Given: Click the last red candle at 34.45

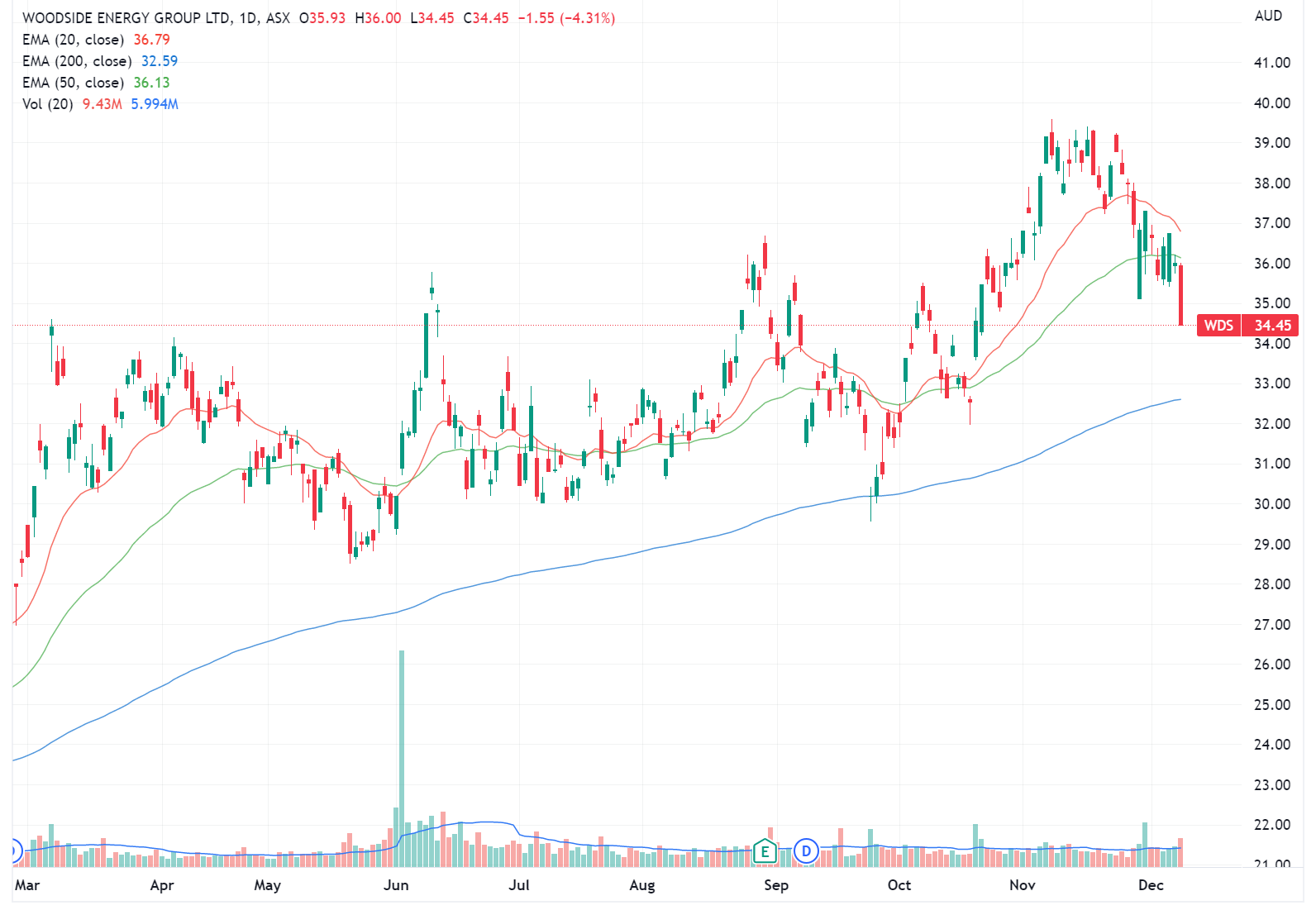Looking at the screenshot, I should [1180, 295].
